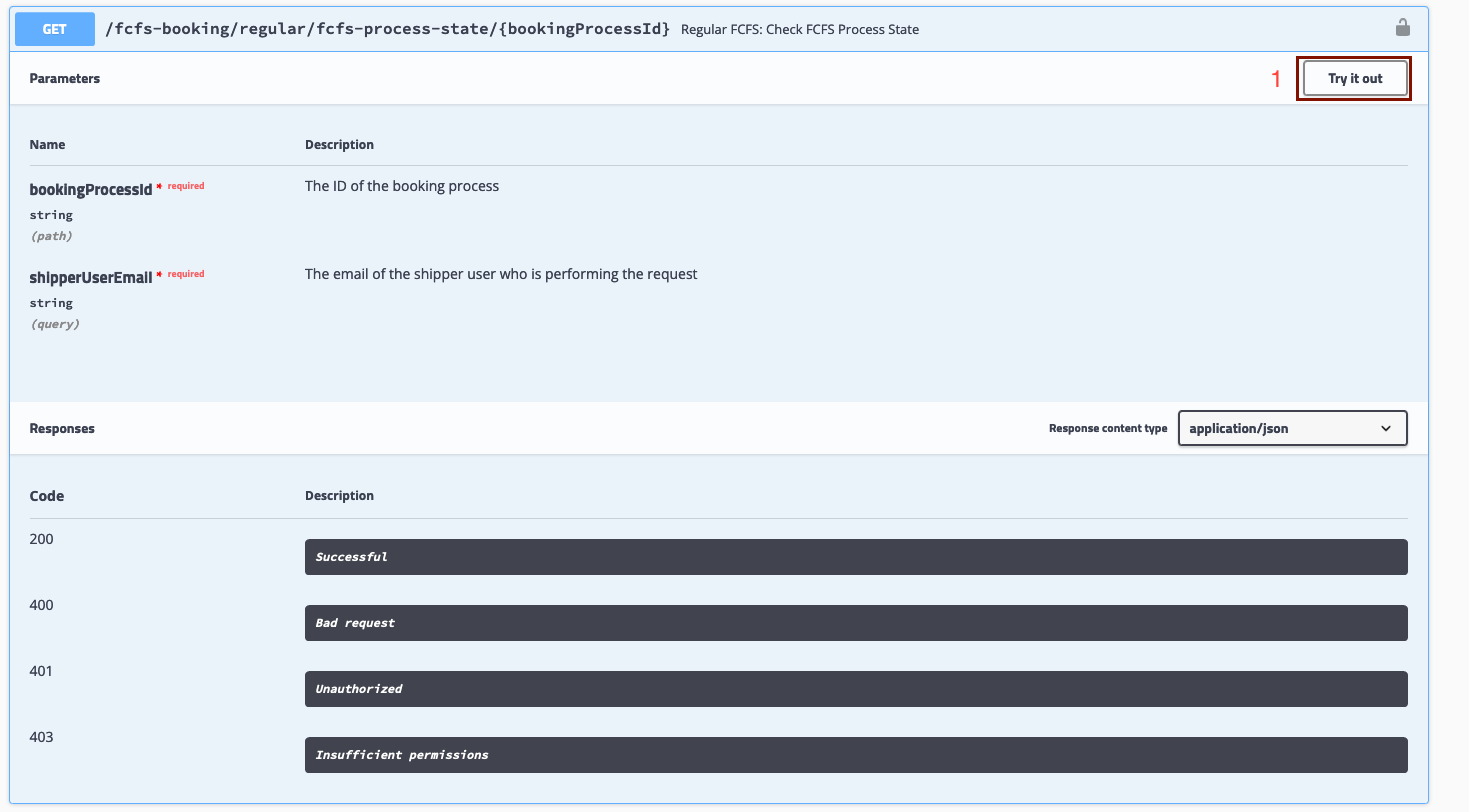Click the 200 response code
1469x812 pixels.
click(42, 539)
